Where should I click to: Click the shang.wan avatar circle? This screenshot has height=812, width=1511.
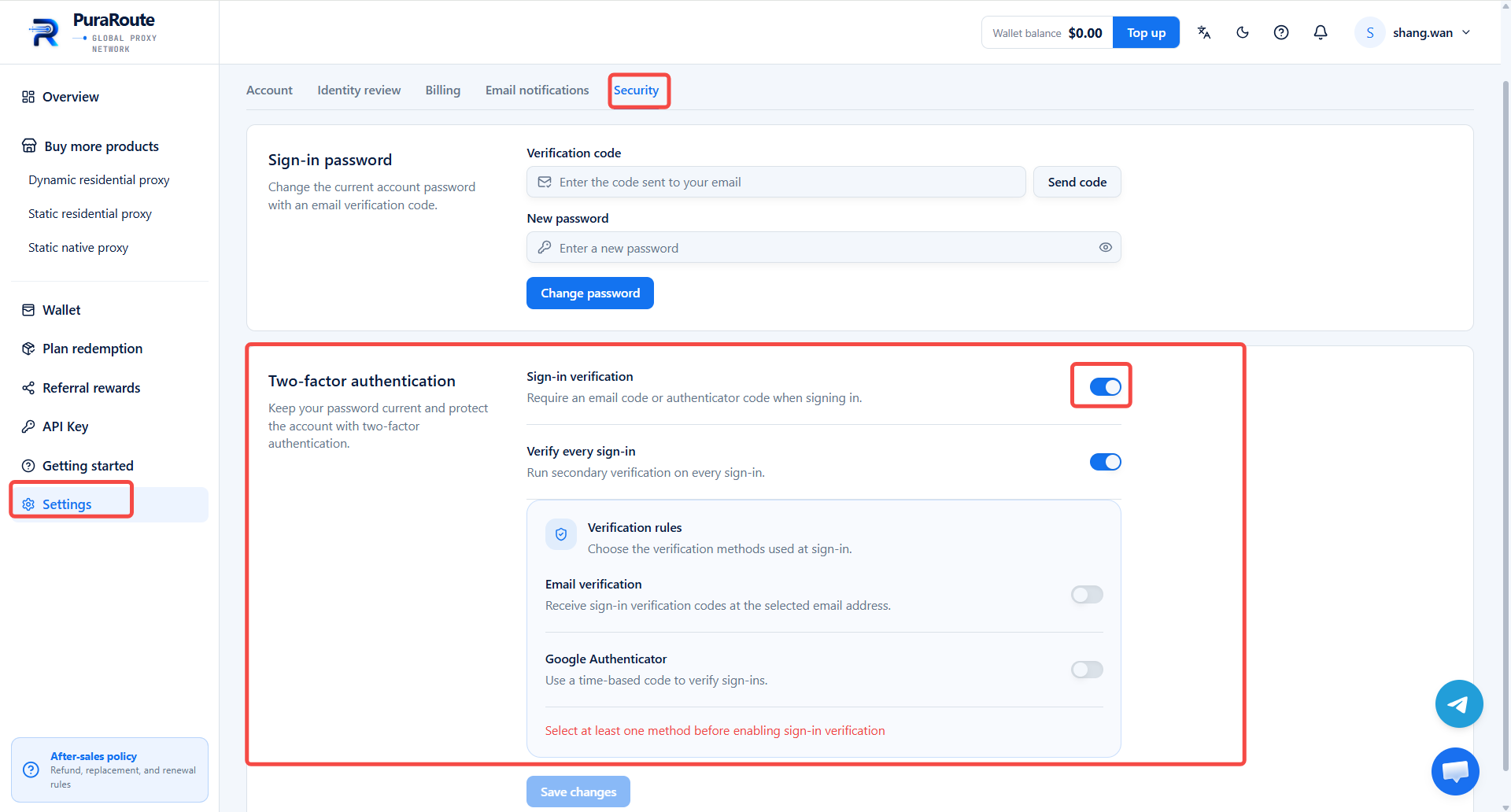click(x=1370, y=32)
